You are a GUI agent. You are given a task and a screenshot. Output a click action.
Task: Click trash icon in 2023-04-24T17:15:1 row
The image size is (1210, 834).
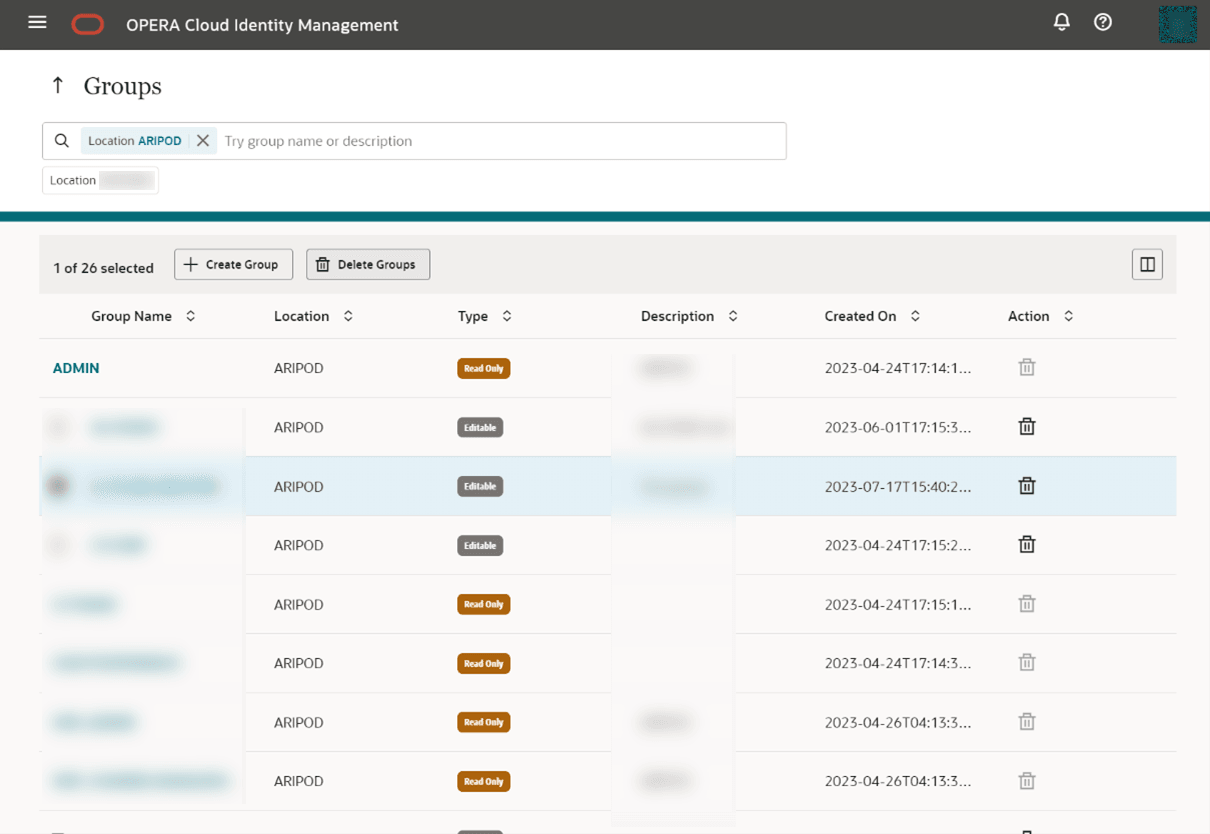click(x=1027, y=603)
